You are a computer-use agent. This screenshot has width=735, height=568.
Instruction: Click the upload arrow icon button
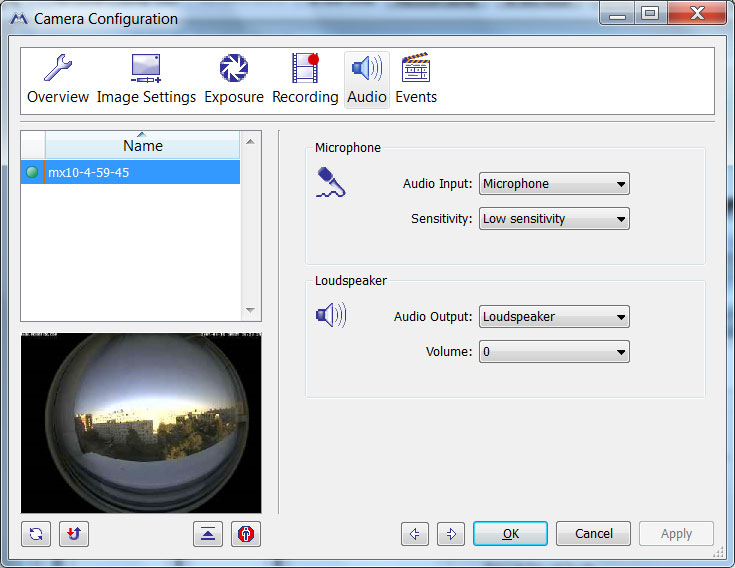click(x=208, y=534)
